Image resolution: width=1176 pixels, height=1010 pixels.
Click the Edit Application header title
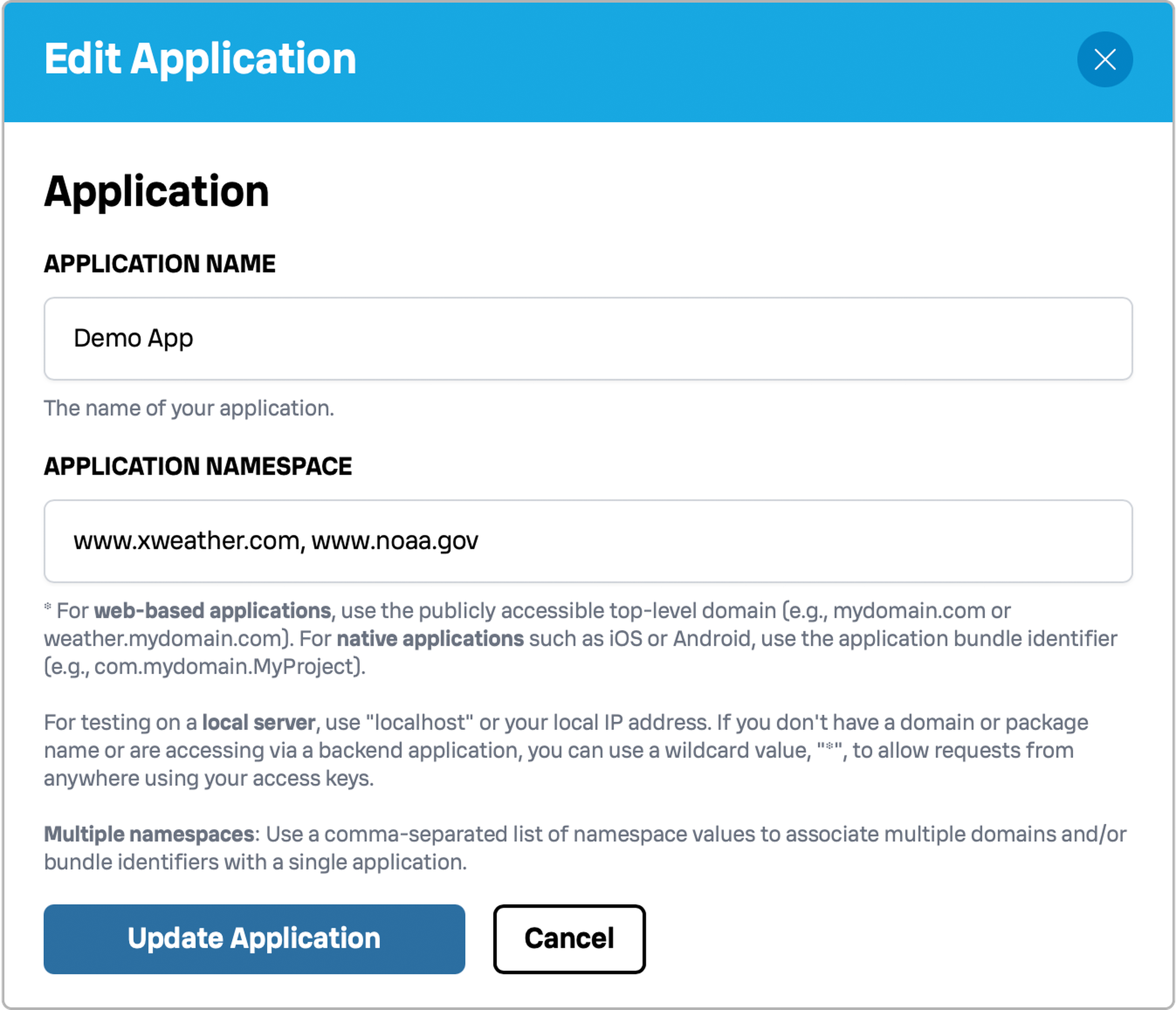tap(200, 59)
